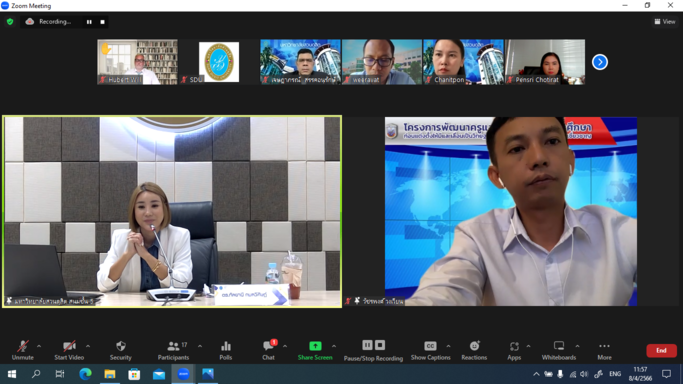
Task: Expand audio options arrow beside Unmute
Action: coord(39,346)
